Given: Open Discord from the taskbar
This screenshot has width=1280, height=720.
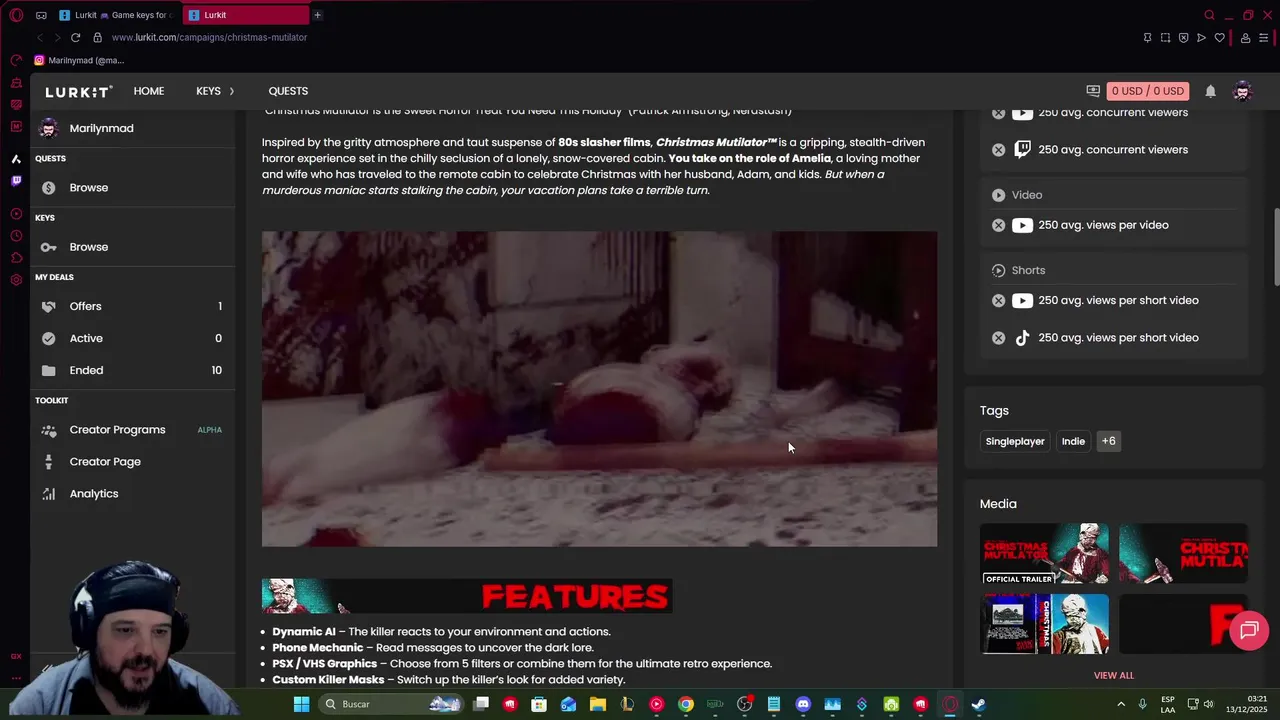Looking at the screenshot, I should 803,704.
